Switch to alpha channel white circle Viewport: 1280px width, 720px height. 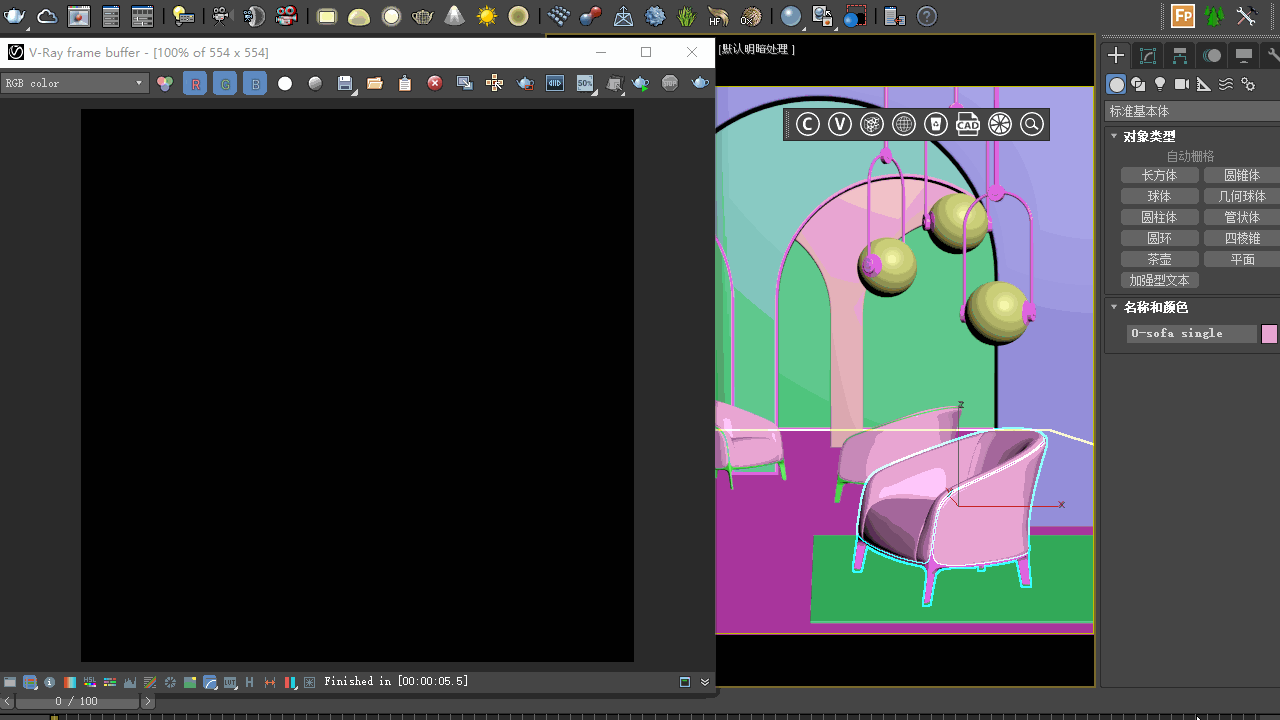tap(285, 84)
